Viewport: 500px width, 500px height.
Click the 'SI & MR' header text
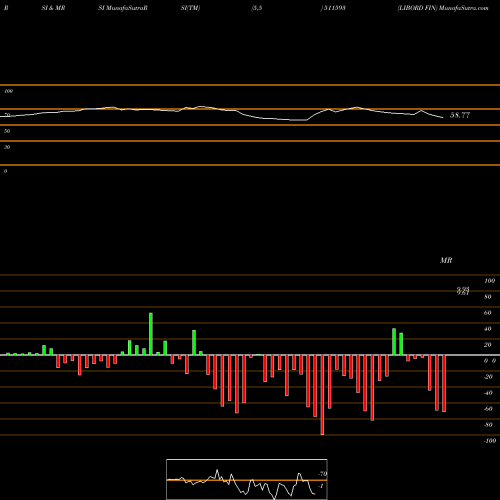click(53, 8)
